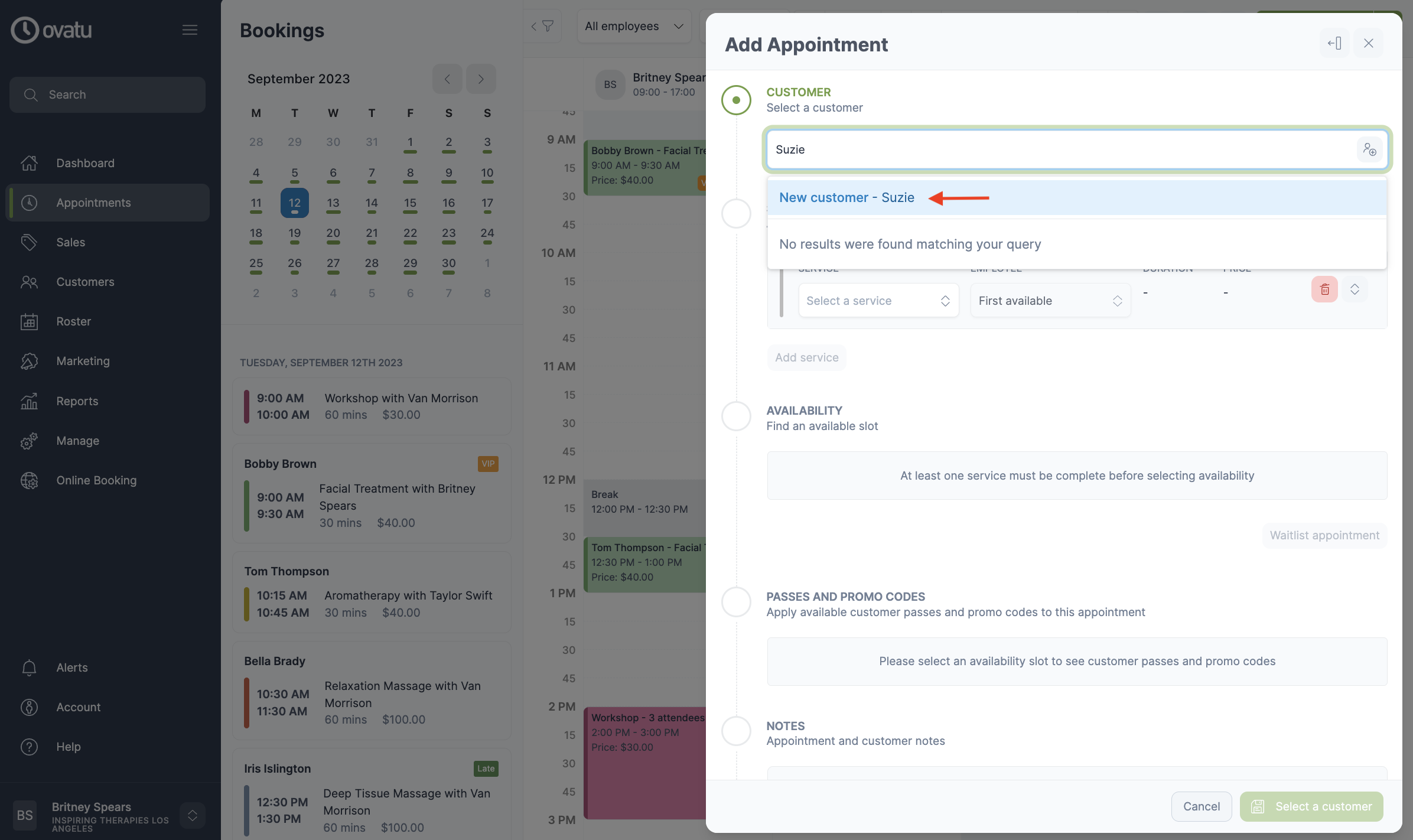Image resolution: width=1413 pixels, height=840 pixels.
Task: Open the First available employee dropdown
Action: (1050, 300)
